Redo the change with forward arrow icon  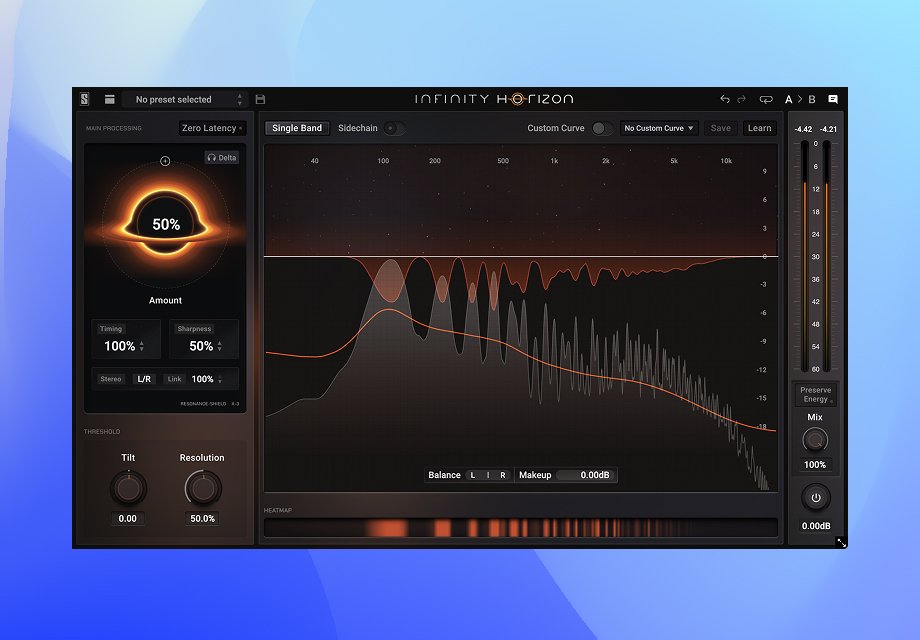pyautogui.click(x=742, y=99)
